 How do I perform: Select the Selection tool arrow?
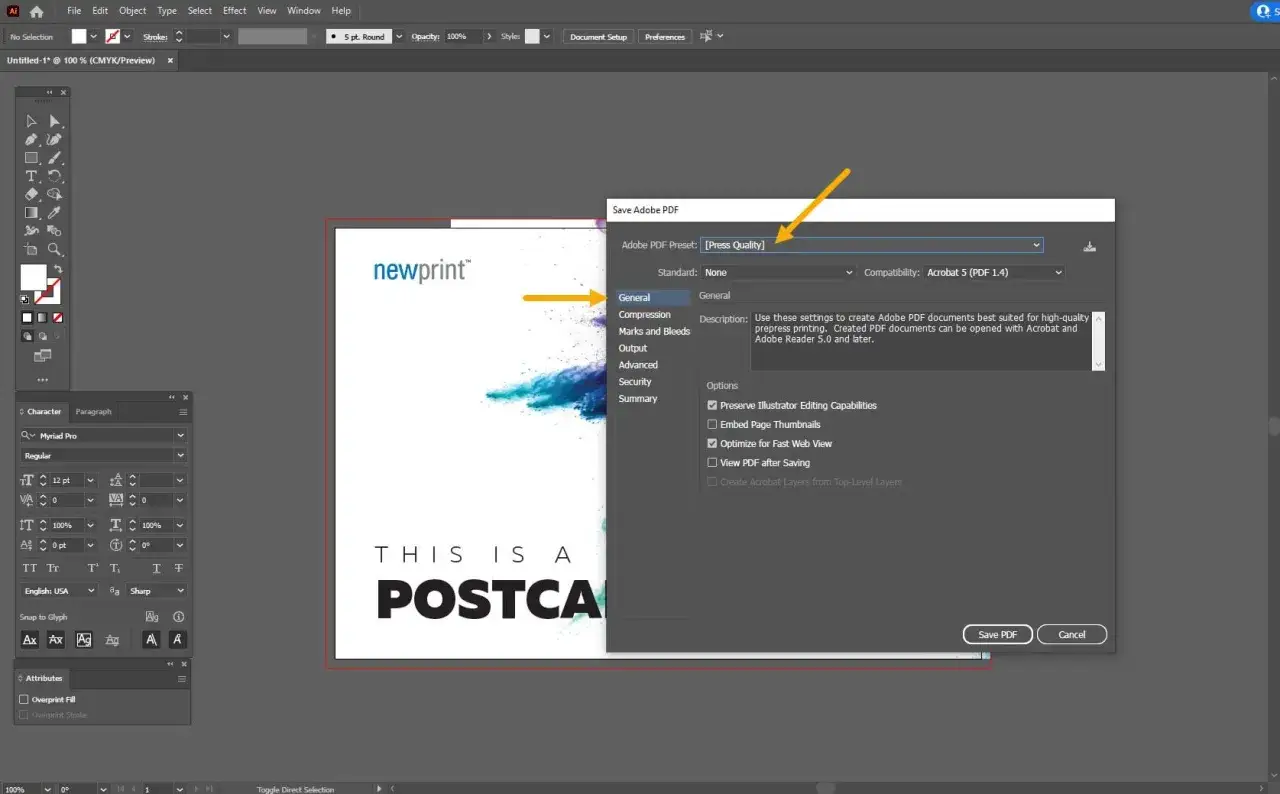point(31,121)
